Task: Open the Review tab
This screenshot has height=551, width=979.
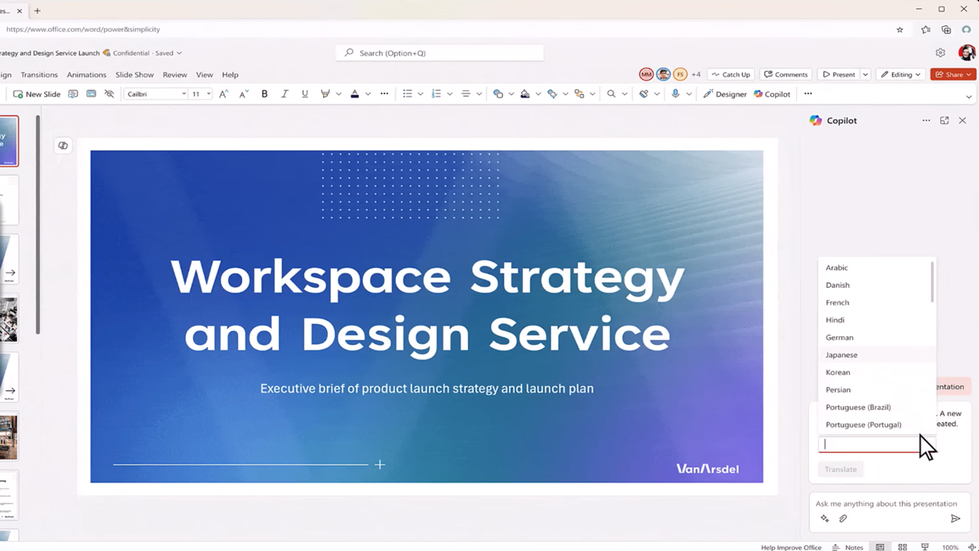Action: [x=175, y=75]
